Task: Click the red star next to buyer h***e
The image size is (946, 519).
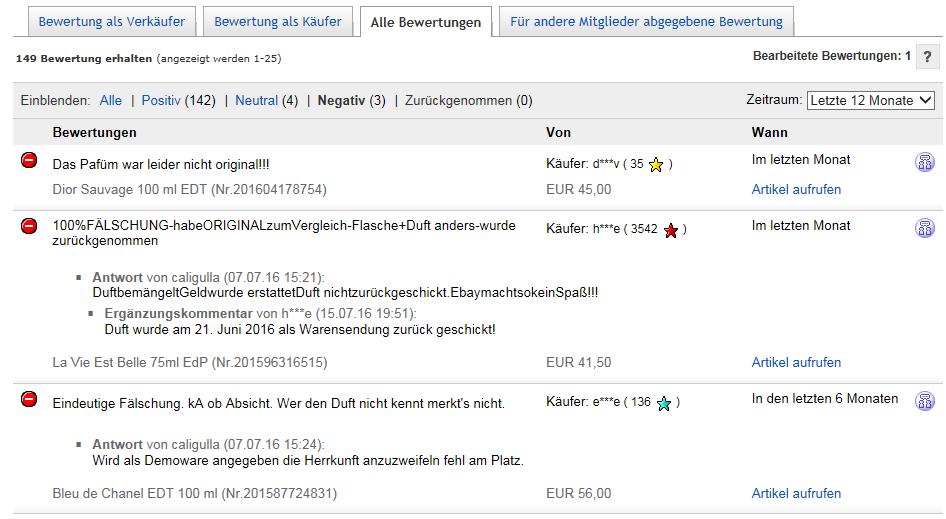Action: click(x=671, y=230)
